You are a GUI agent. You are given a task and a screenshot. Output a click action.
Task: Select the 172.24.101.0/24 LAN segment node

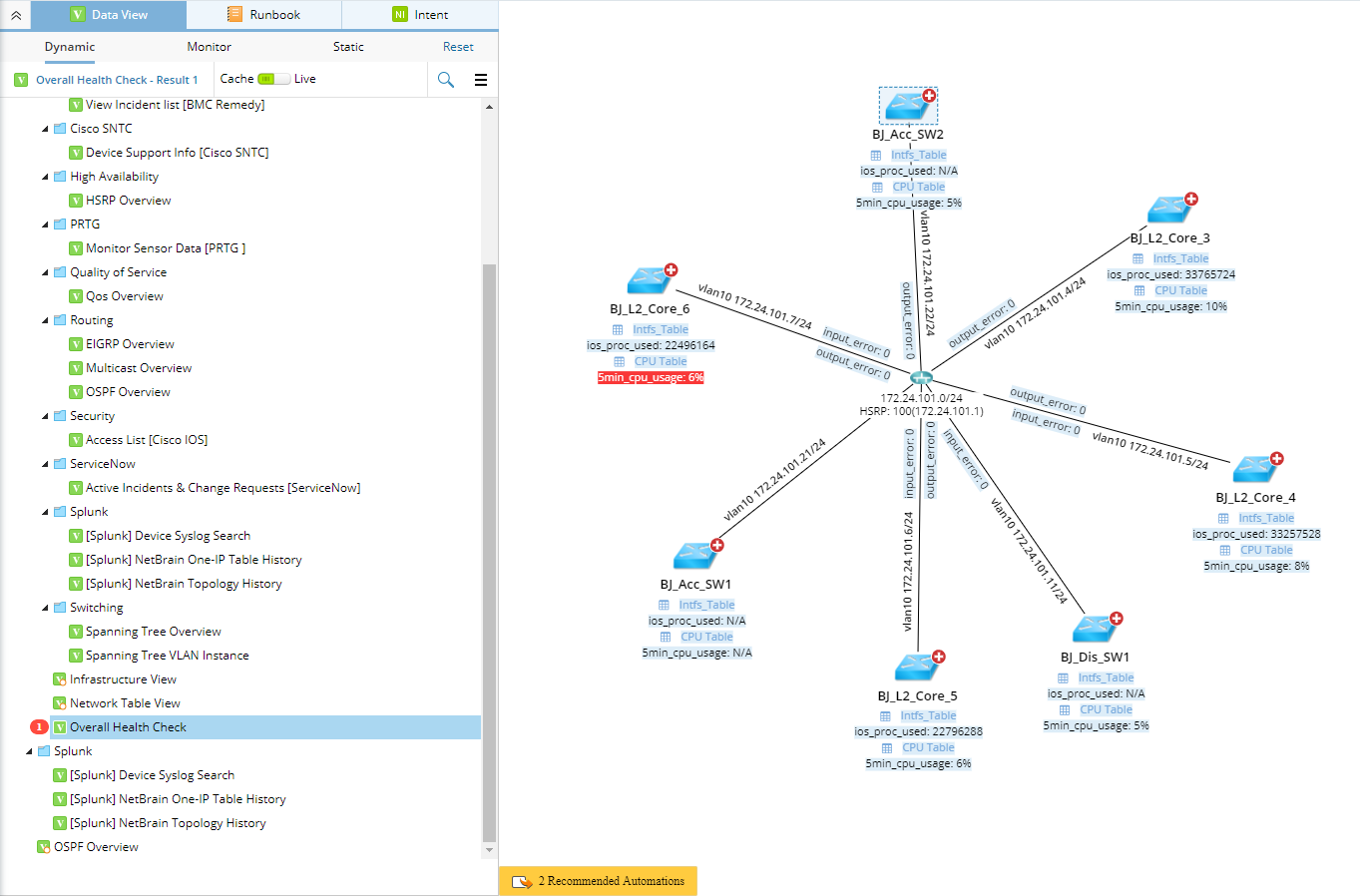click(x=921, y=378)
